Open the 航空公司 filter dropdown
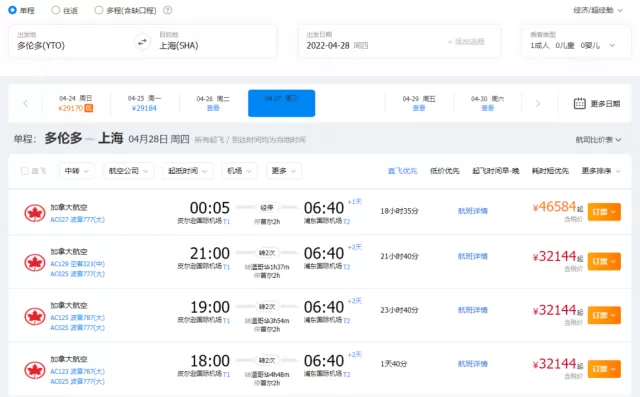The height and width of the screenshot is (397, 640). pos(129,171)
